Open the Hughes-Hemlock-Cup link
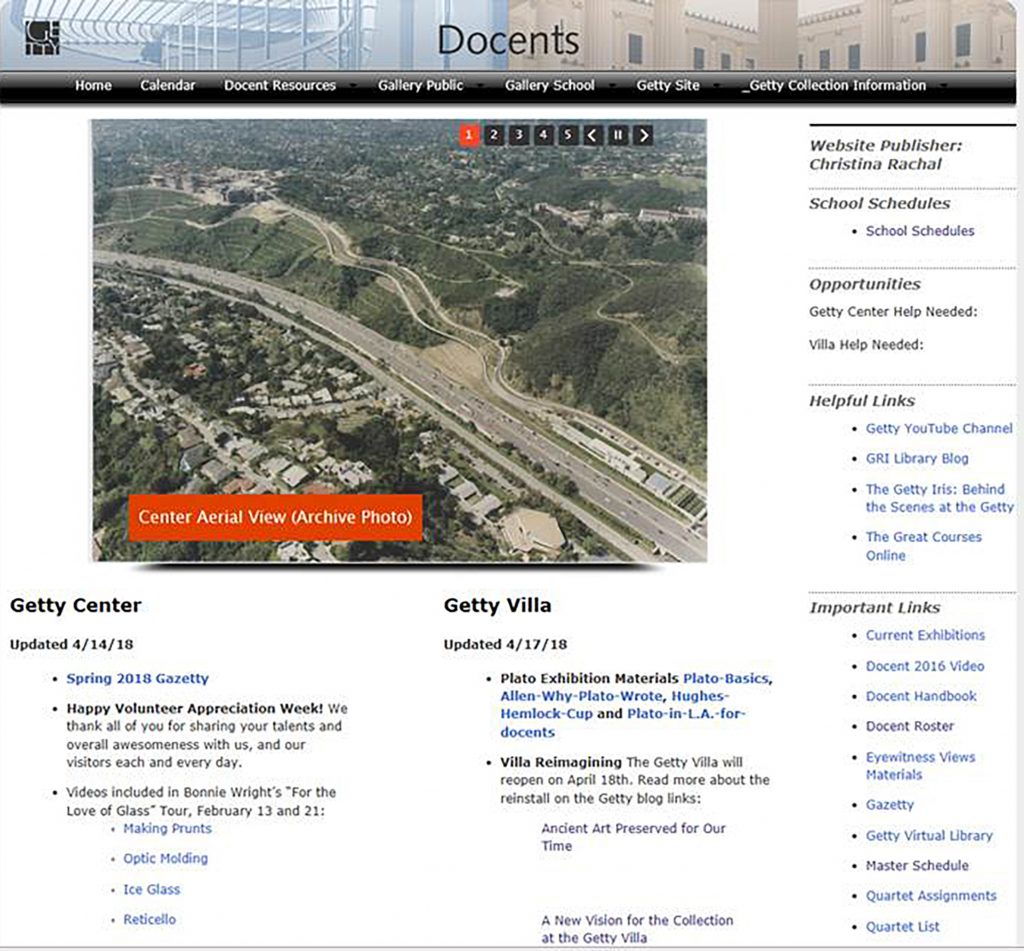 [615, 705]
